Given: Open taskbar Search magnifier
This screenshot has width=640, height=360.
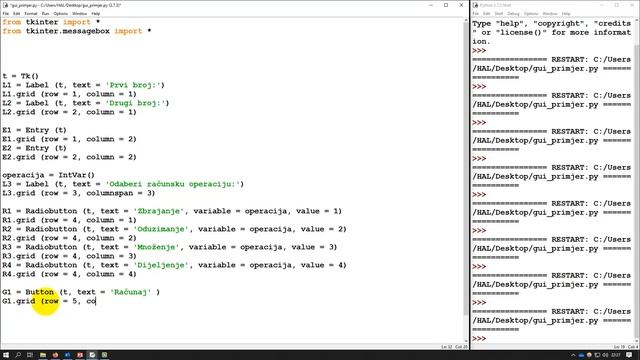Looking at the screenshot, I should point(18,355).
